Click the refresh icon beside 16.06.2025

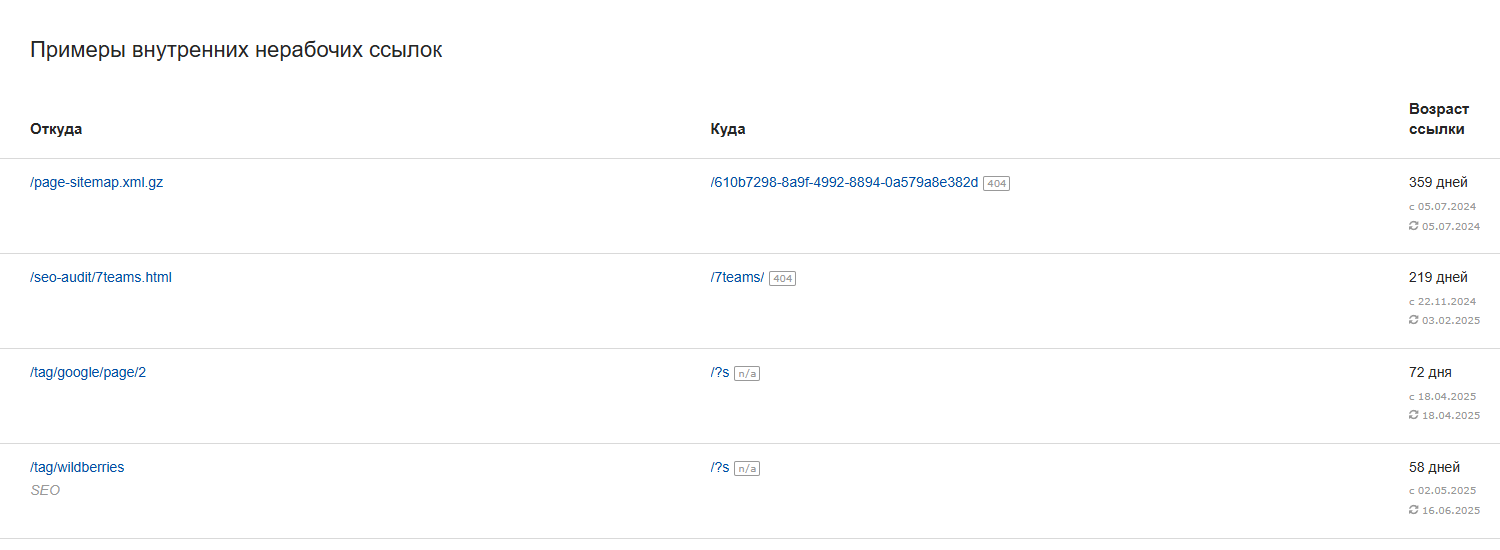pos(1413,510)
